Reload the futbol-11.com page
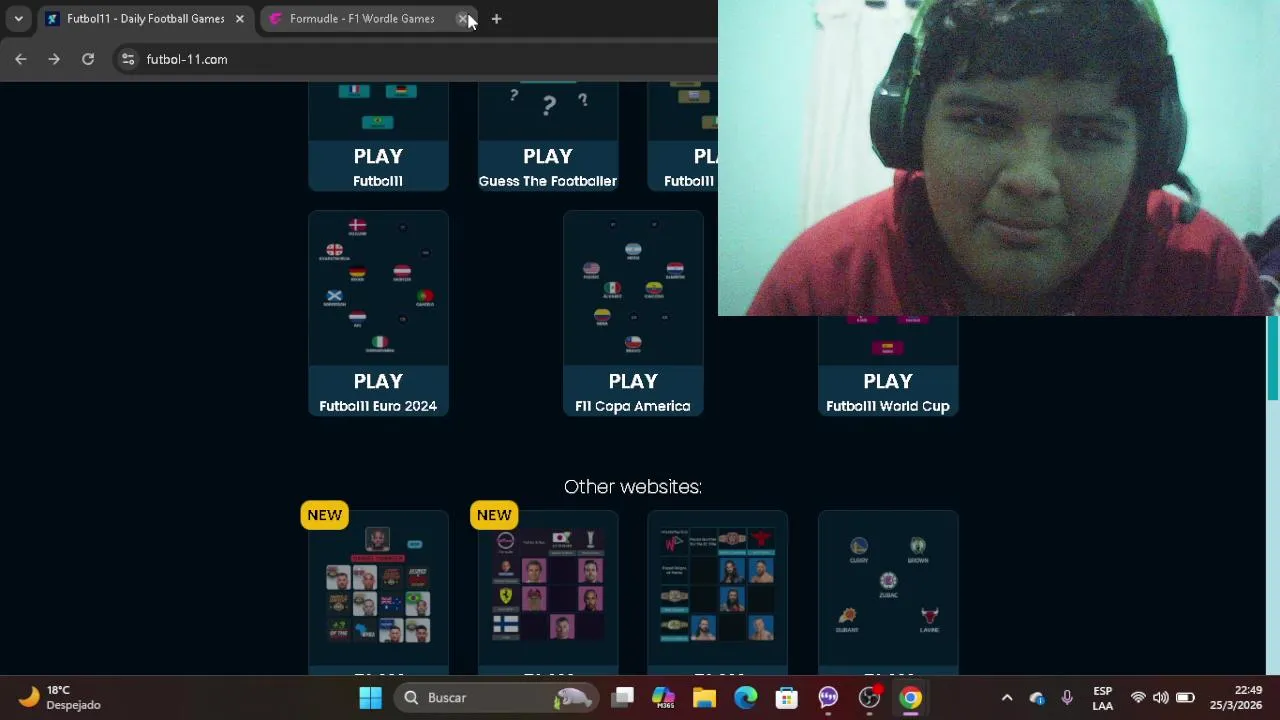 click(88, 59)
